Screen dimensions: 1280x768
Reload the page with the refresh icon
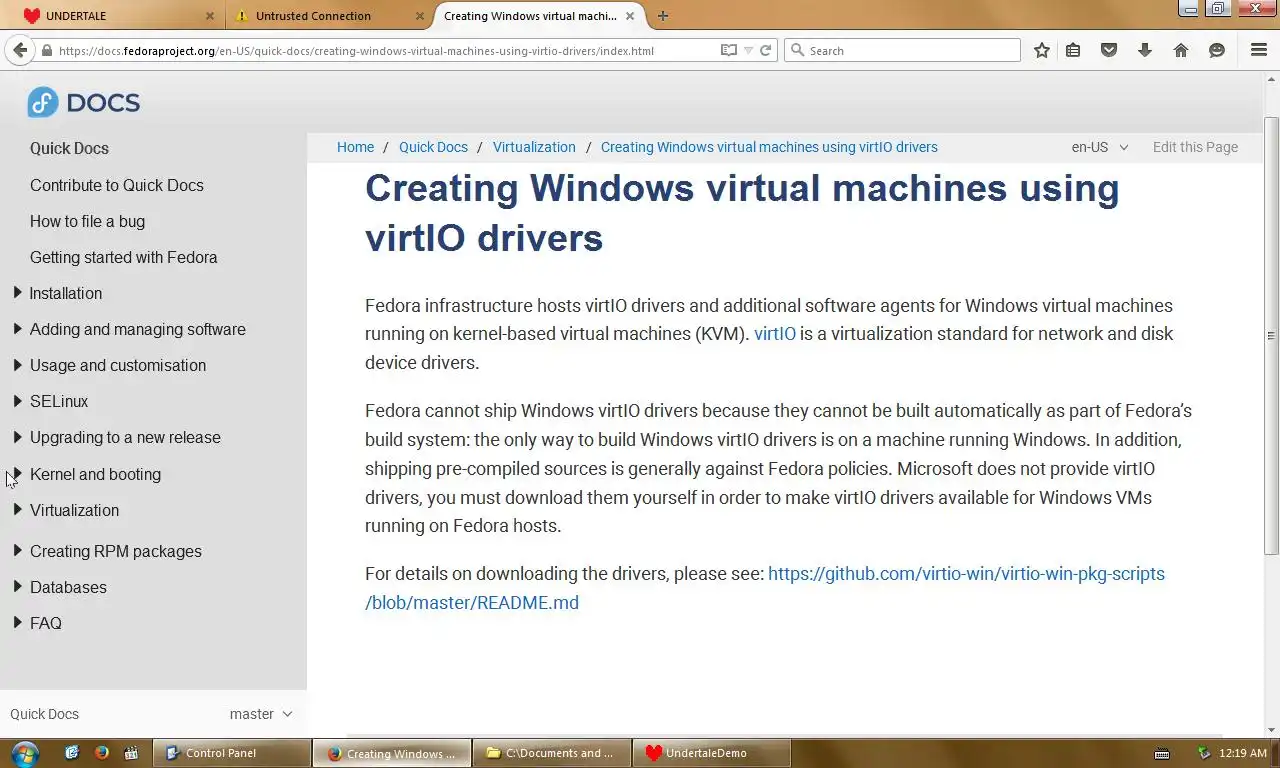tap(766, 50)
